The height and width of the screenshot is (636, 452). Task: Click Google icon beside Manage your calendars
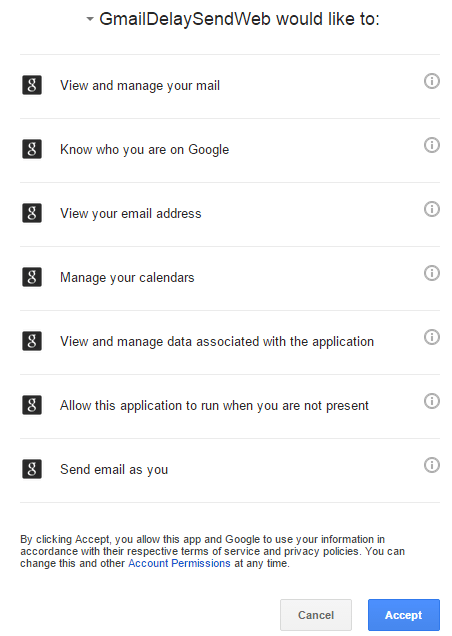pyautogui.click(x=32, y=277)
